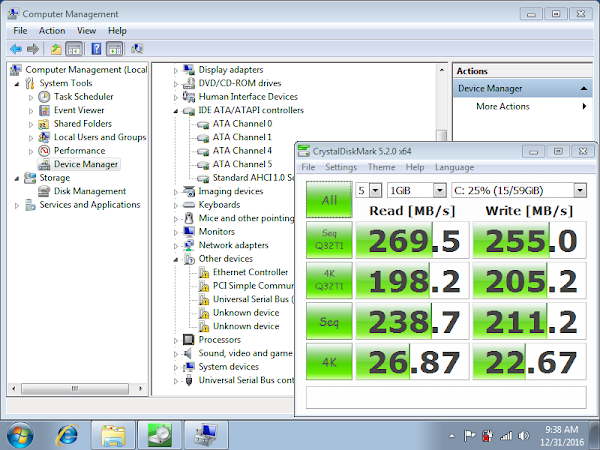Open View menu in Computer Management

click(x=86, y=31)
